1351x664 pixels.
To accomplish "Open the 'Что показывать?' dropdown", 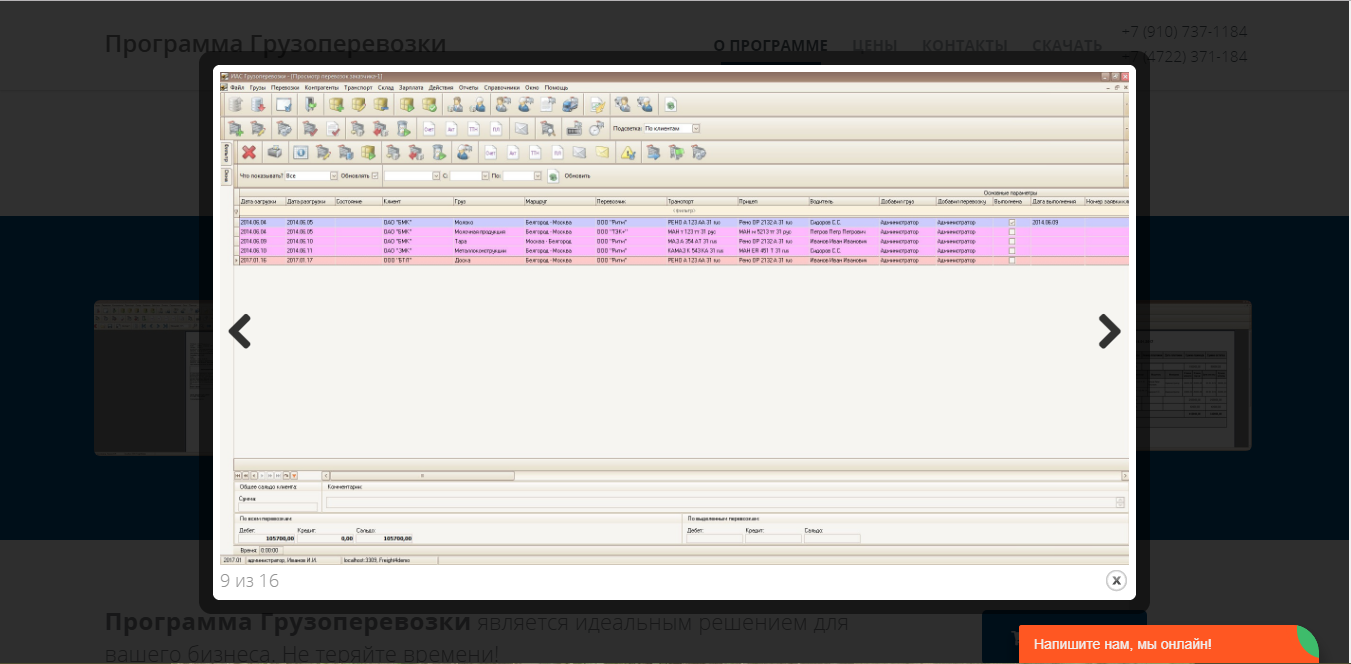I will 334,176.
